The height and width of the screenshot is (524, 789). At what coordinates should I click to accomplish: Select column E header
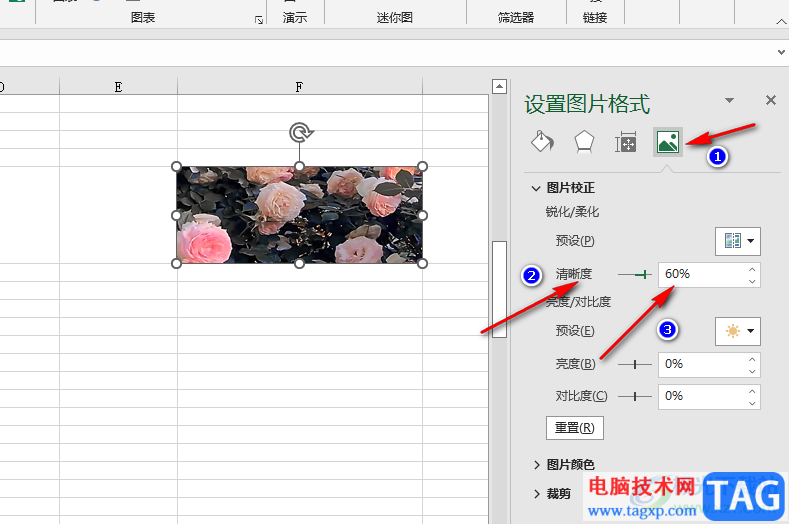[x=118, y=87]
